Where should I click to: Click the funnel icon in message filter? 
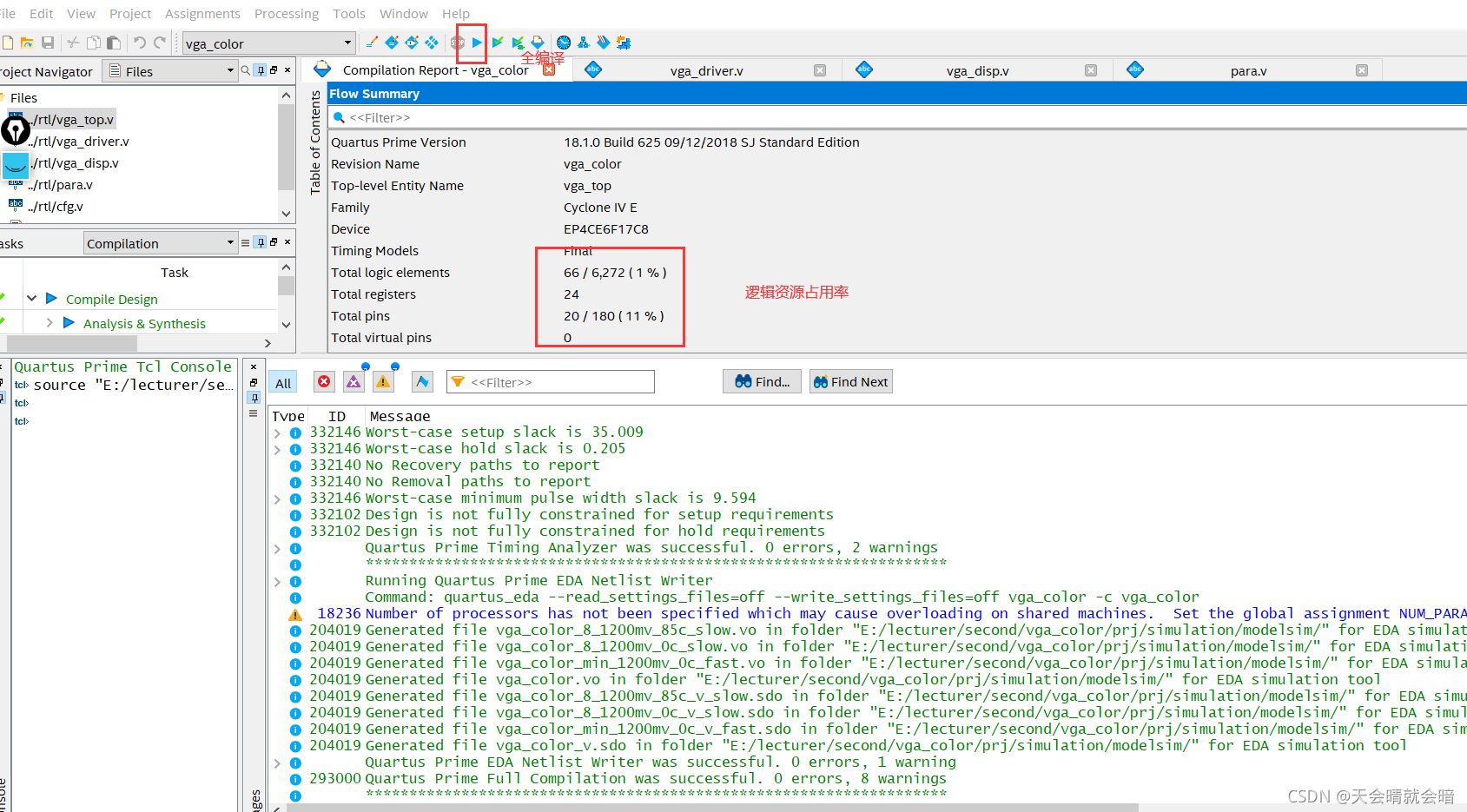pos(458,381)
